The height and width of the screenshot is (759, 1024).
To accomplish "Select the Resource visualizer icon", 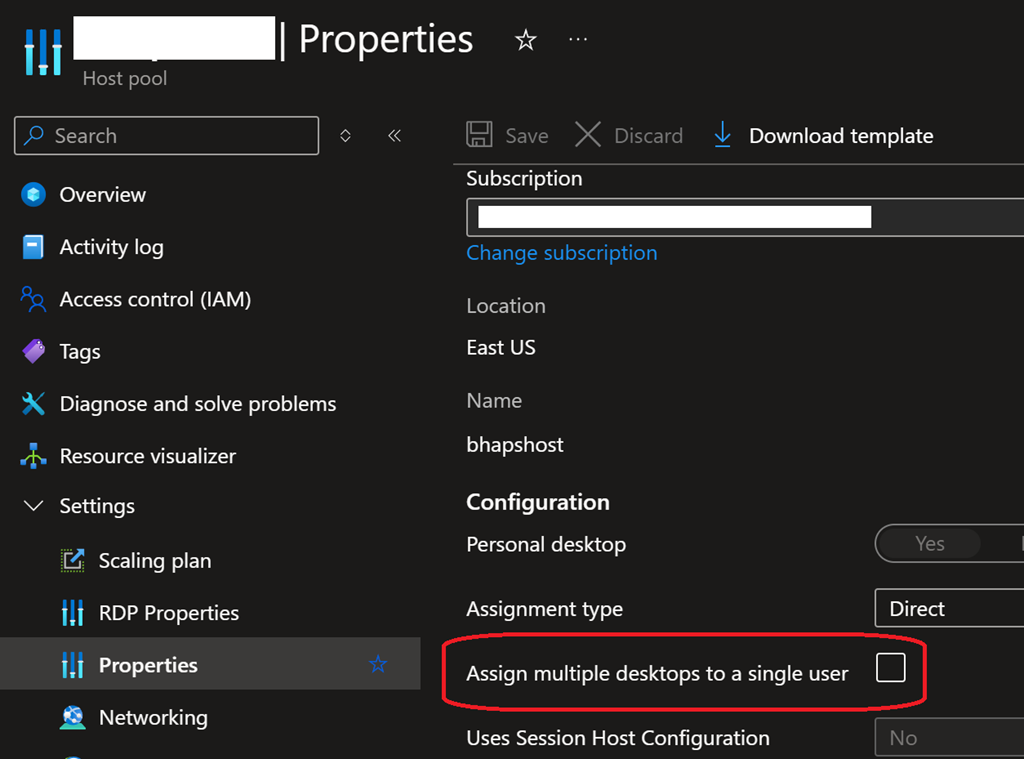I will pos(33,455).
